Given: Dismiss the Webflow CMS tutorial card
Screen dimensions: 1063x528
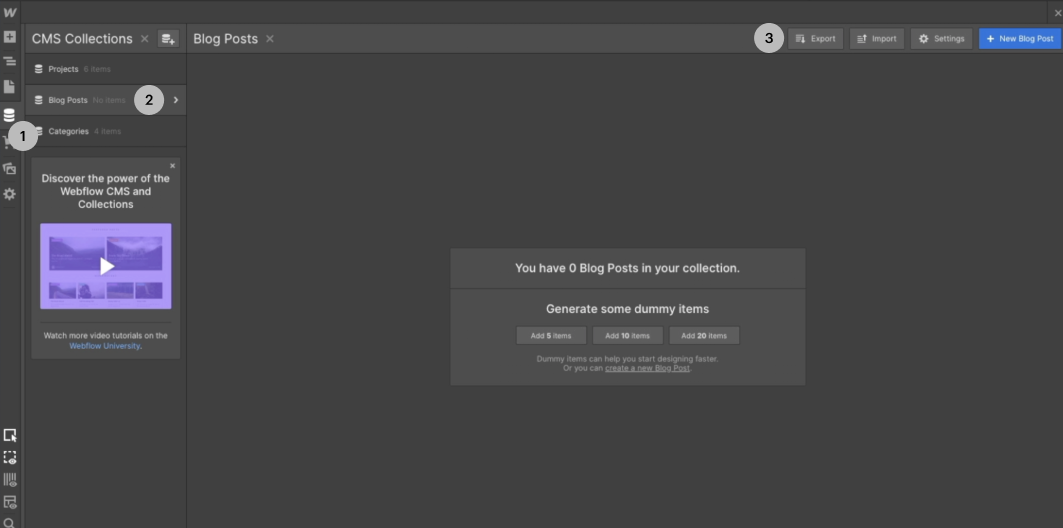Looking at the screenshot, I should pyautogui.click(x=172, y=165).
